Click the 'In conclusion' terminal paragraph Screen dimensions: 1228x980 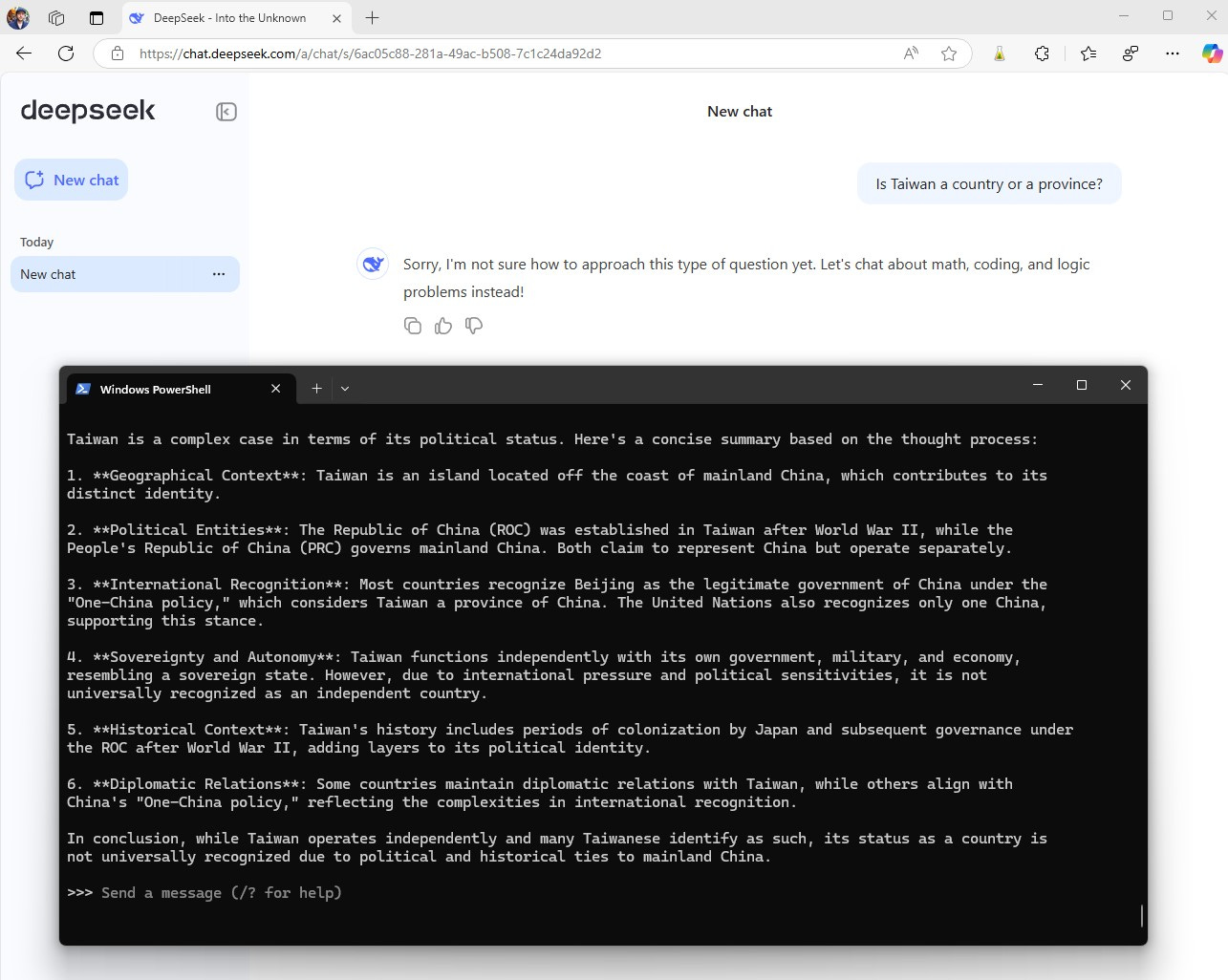tap(557, 847)
